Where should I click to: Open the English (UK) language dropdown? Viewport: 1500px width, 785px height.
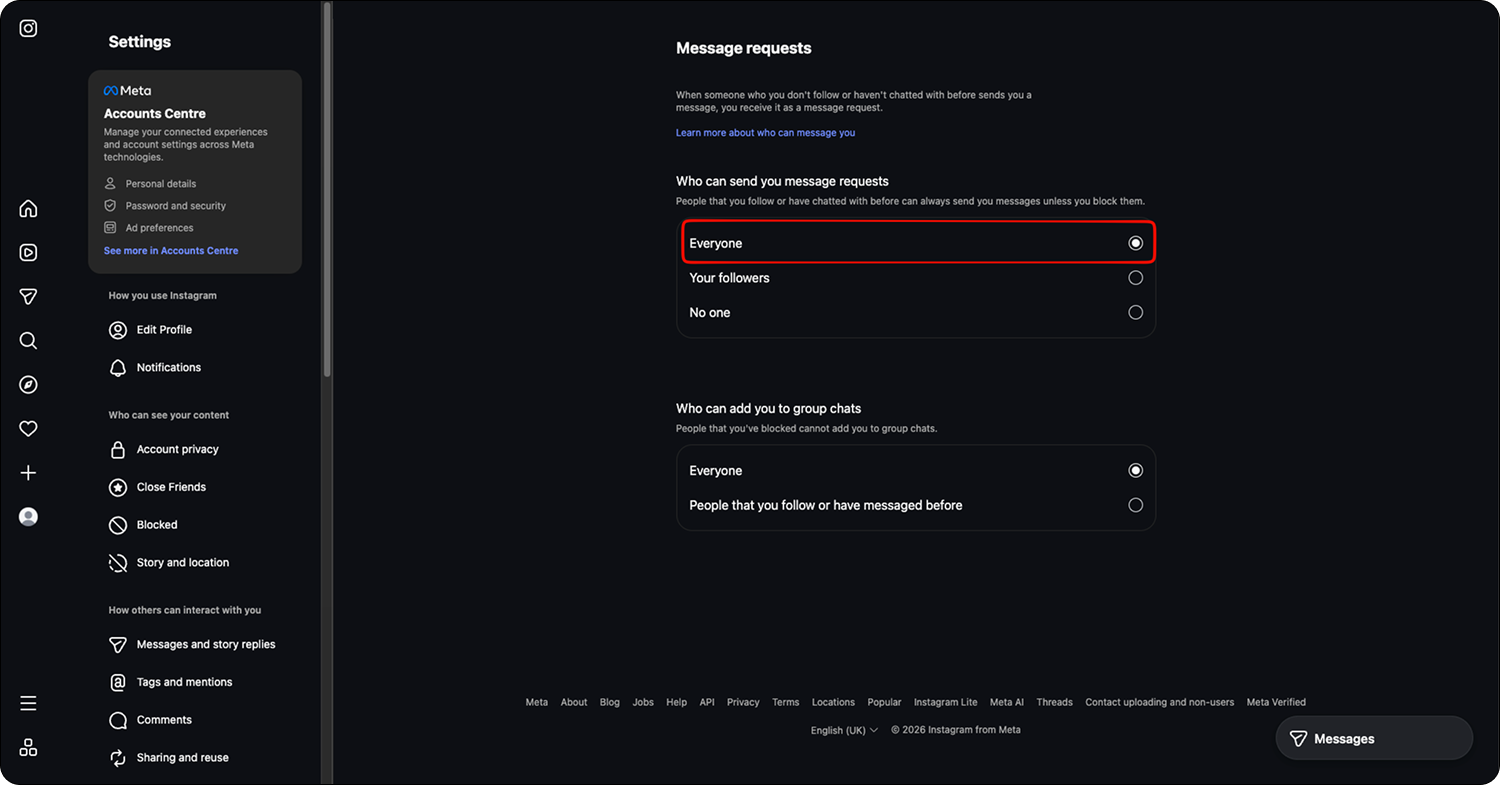pos(844,730)
